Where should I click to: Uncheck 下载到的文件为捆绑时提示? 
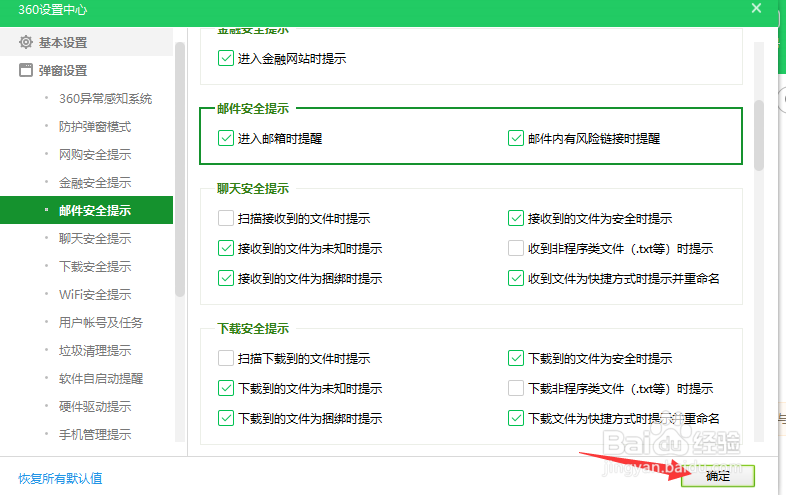(226, 418)
